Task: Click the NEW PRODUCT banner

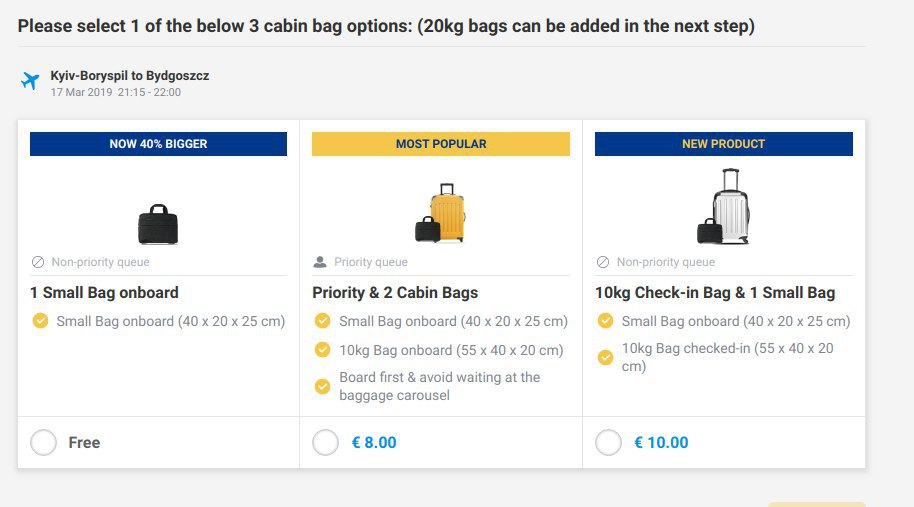Action: 723,144
